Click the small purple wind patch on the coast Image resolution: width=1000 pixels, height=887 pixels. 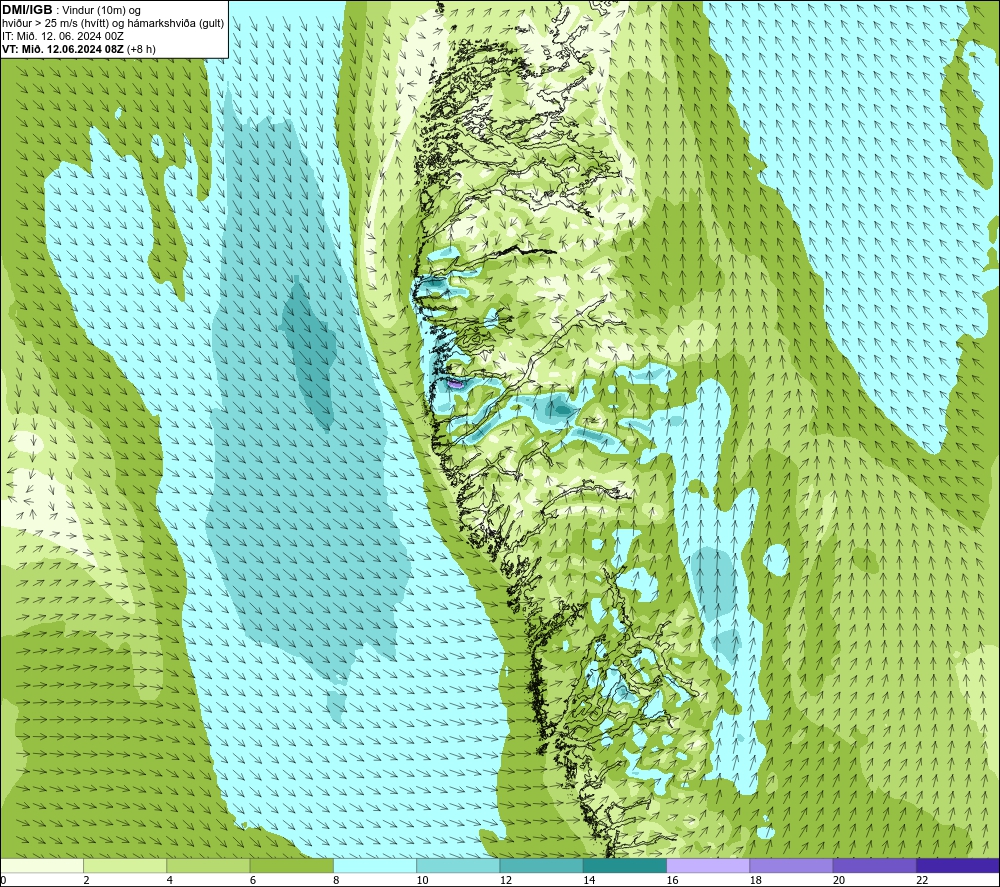click(456, 384)
